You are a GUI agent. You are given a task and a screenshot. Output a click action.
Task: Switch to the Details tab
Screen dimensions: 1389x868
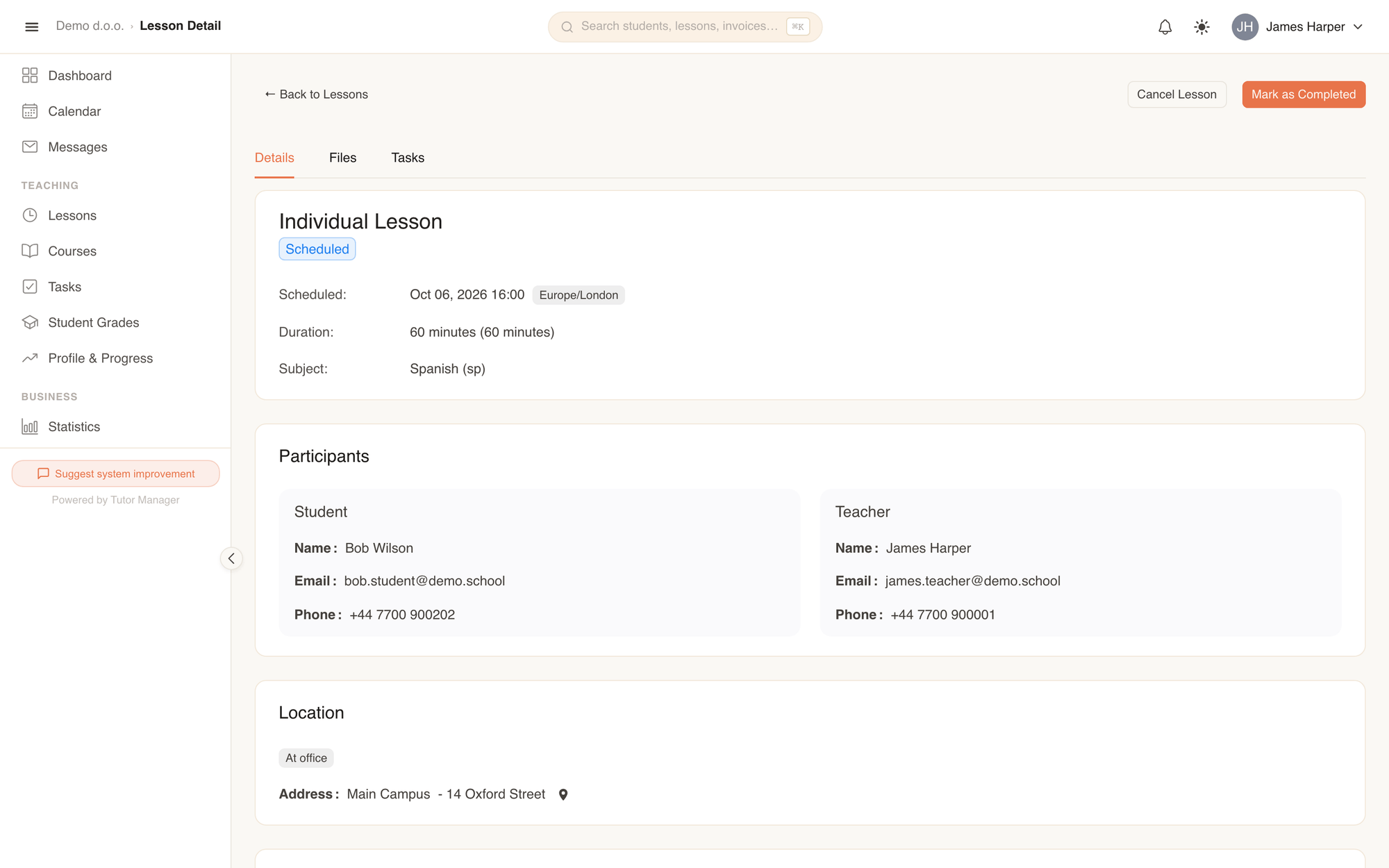click(274, 158)
